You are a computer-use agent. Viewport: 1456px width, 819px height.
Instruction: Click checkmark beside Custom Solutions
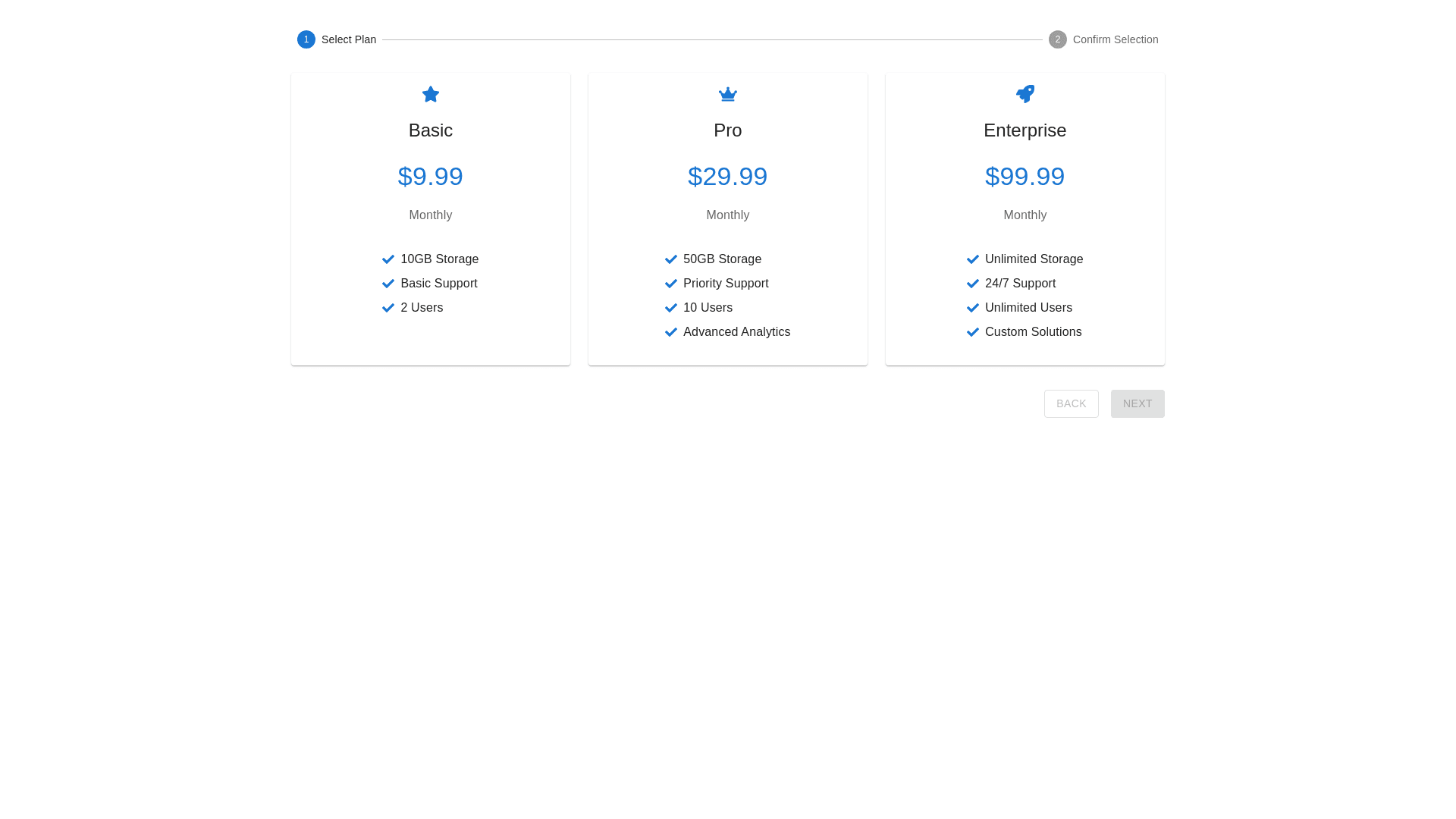[972, 332]
